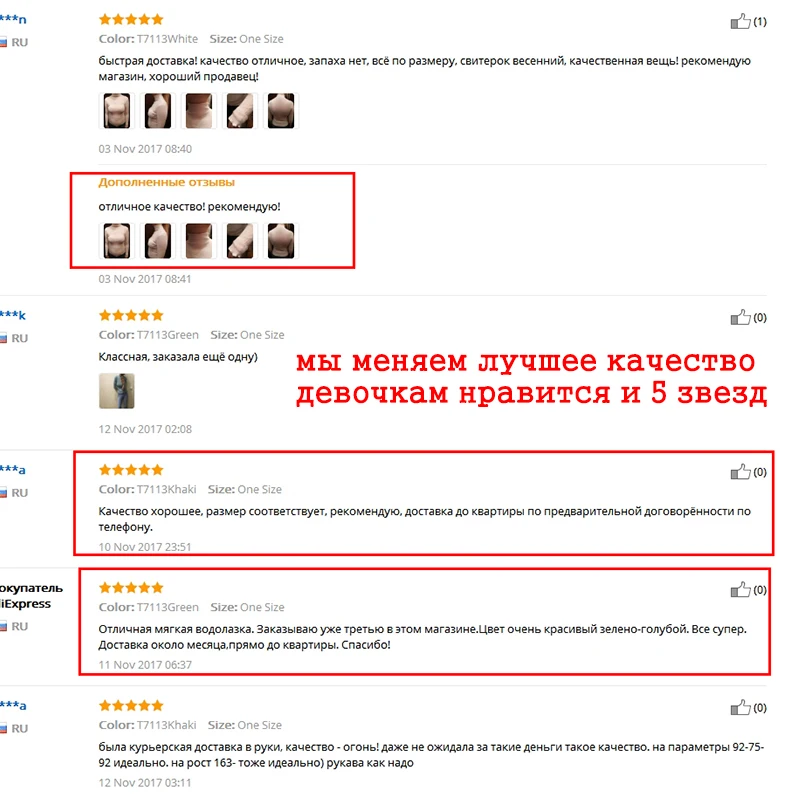Like the T7113White review by ***n
Screen dimensions: 800x800
point(740,21)
